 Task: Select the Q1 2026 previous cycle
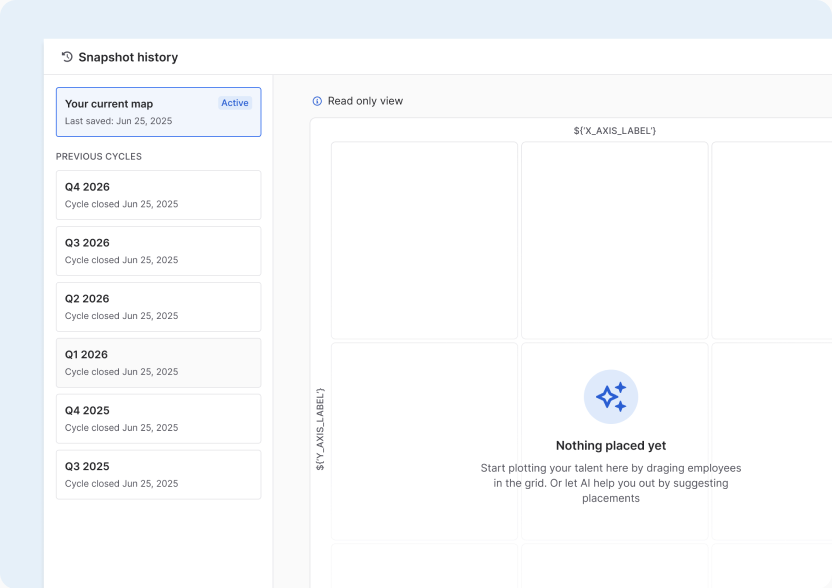pos(159,363)
